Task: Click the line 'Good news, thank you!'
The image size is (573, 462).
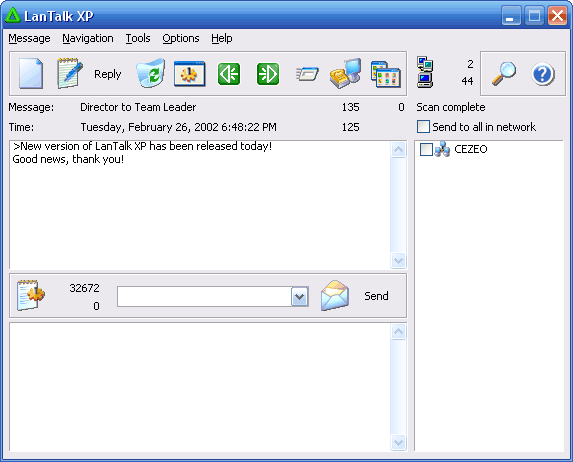Action: (x=68, y=159)
